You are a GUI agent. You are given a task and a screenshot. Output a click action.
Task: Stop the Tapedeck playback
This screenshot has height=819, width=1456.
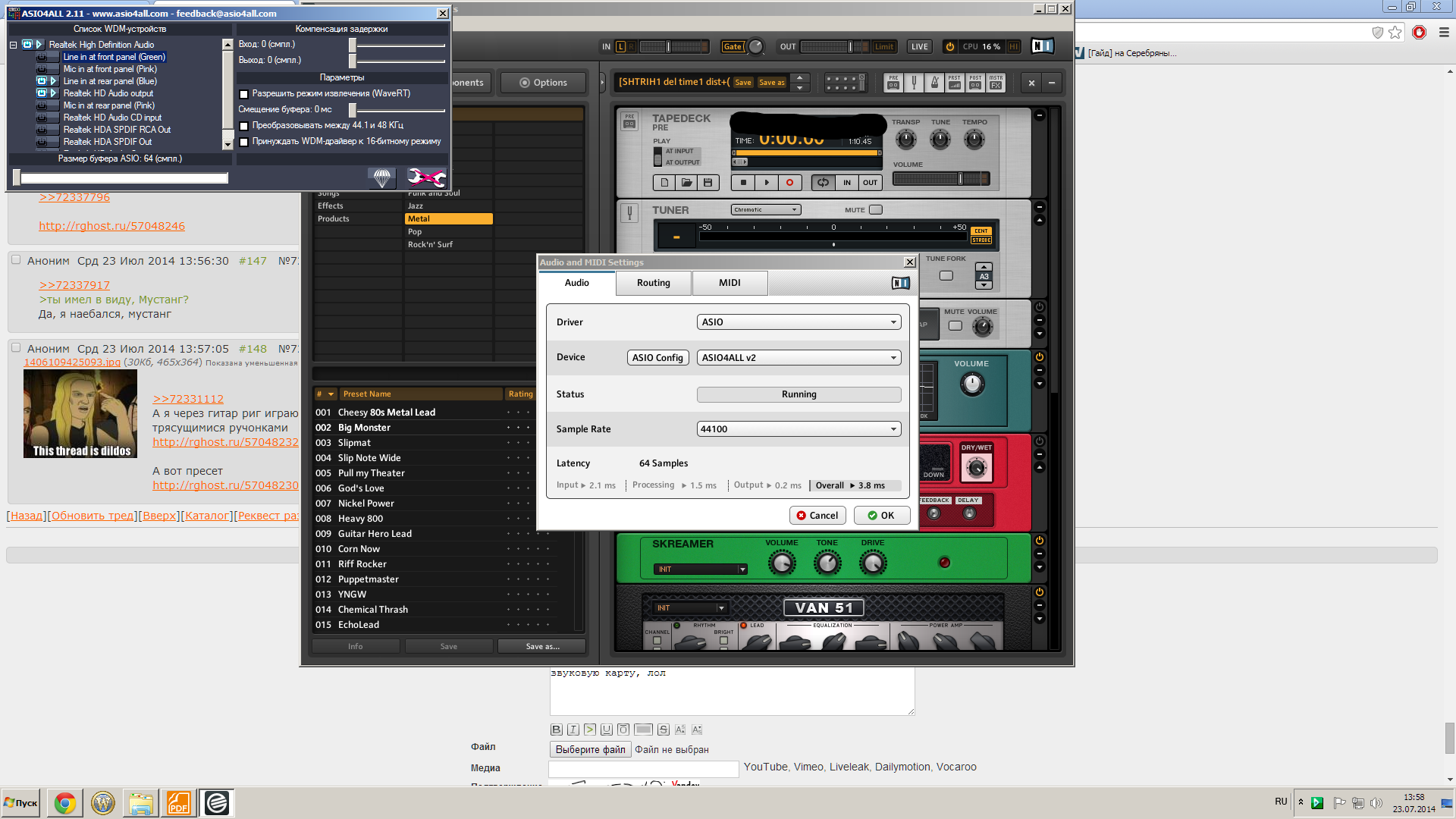pyautogui.click(x=743, y=183)
